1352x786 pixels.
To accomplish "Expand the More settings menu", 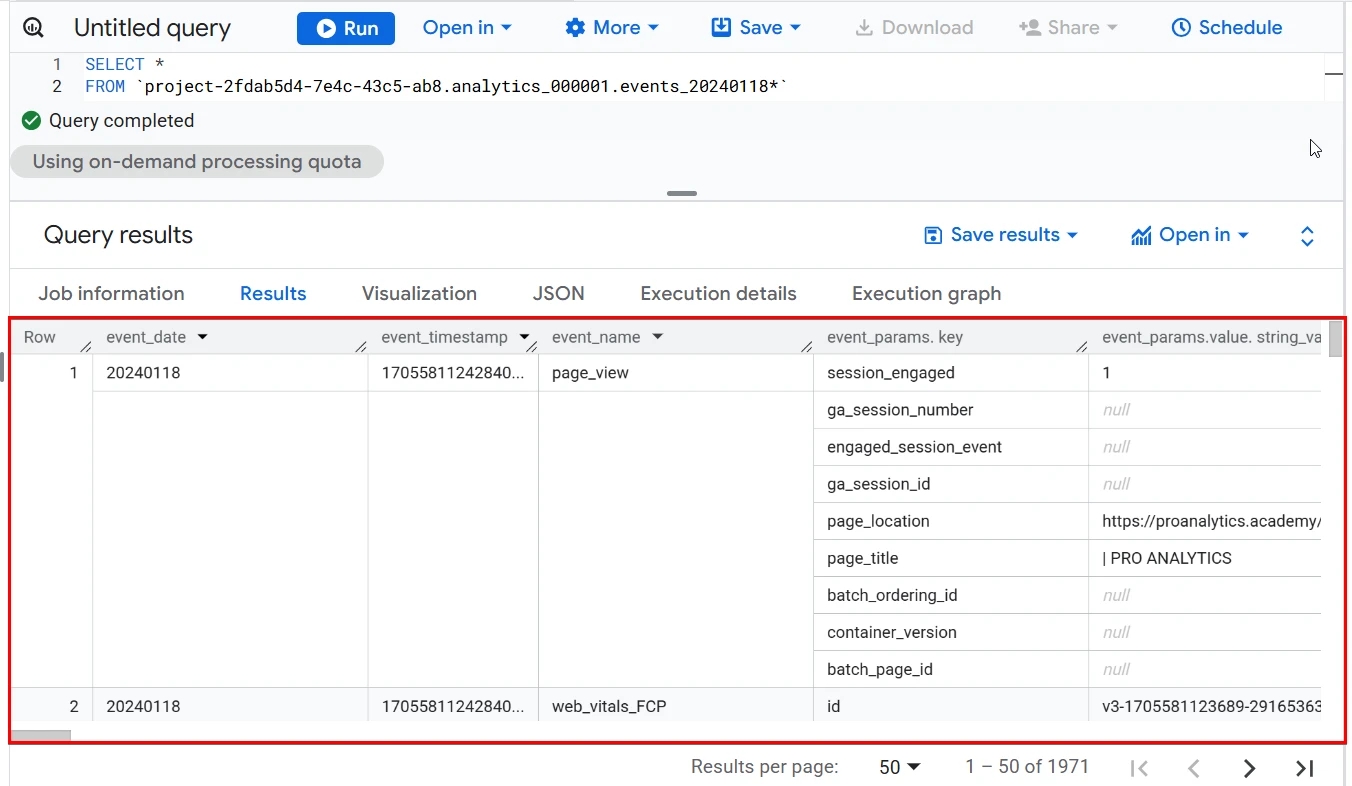I will (612, 28).
